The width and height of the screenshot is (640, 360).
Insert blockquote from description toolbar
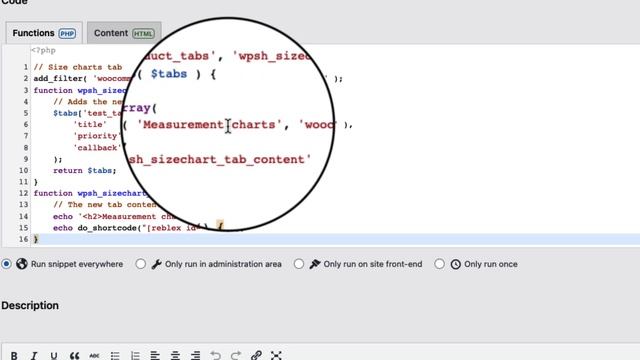[74, 356]
